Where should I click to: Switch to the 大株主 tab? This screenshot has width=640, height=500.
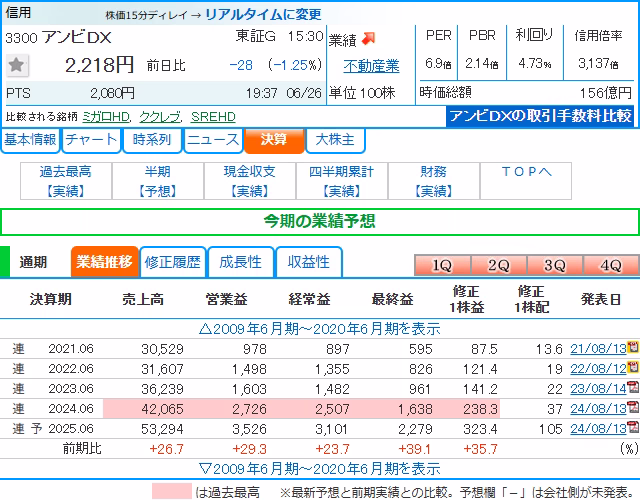335,140
